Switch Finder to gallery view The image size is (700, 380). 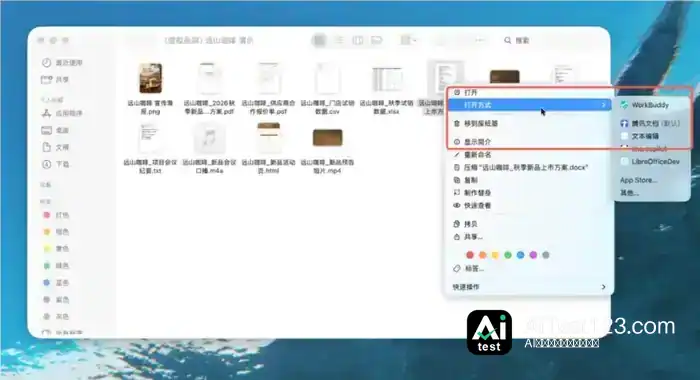pyautogui.click(x=377, y=40)
